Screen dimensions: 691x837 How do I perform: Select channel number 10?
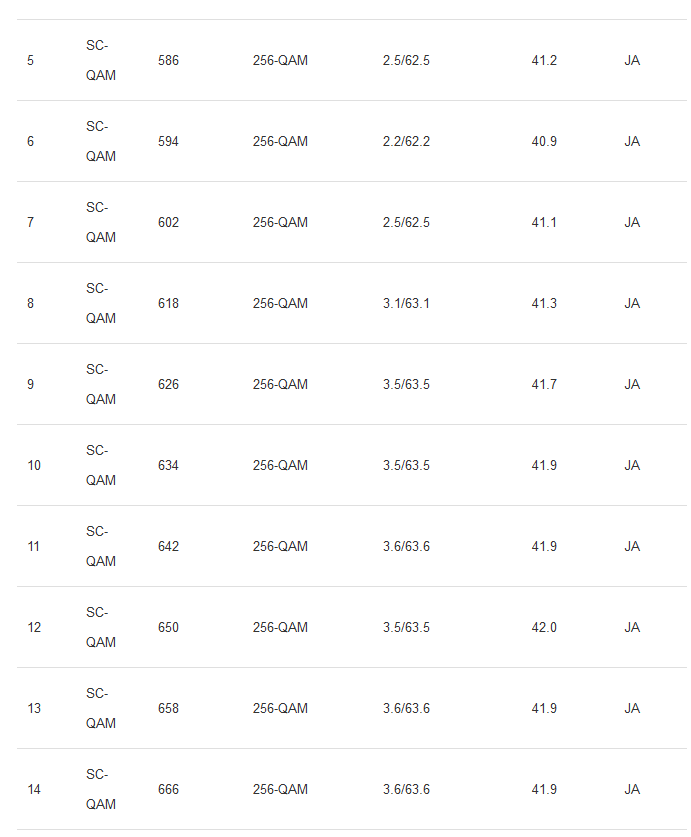(x=34, y=465)
